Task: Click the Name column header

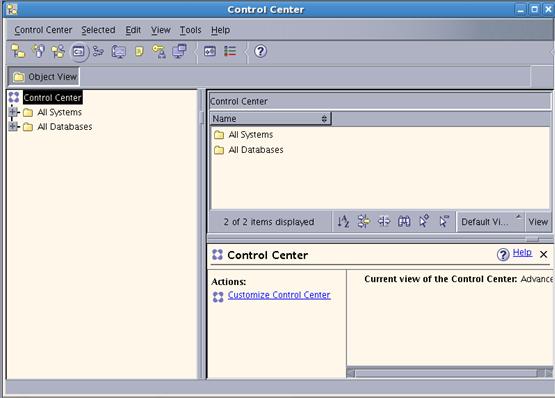Action: 270,119
